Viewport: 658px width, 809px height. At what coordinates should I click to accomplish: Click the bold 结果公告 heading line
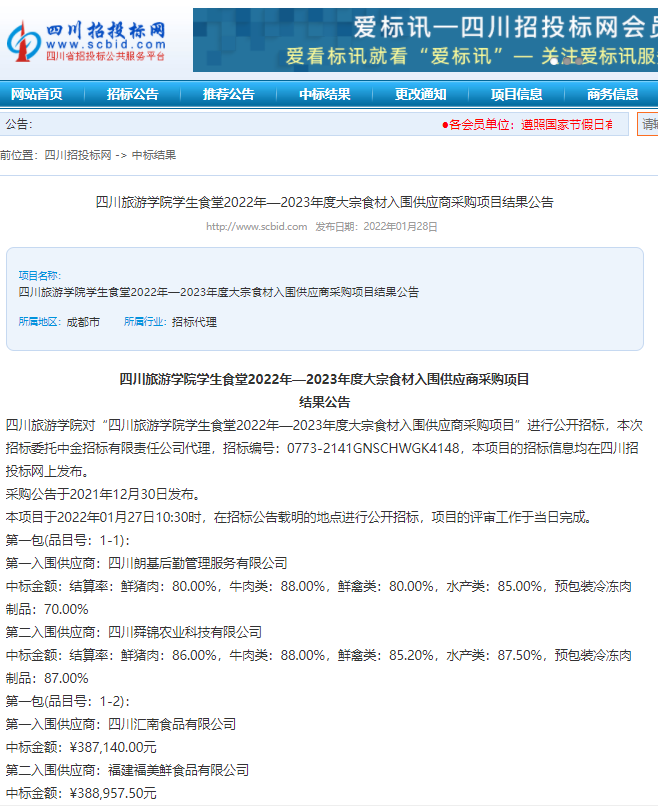tap(325, 402)
